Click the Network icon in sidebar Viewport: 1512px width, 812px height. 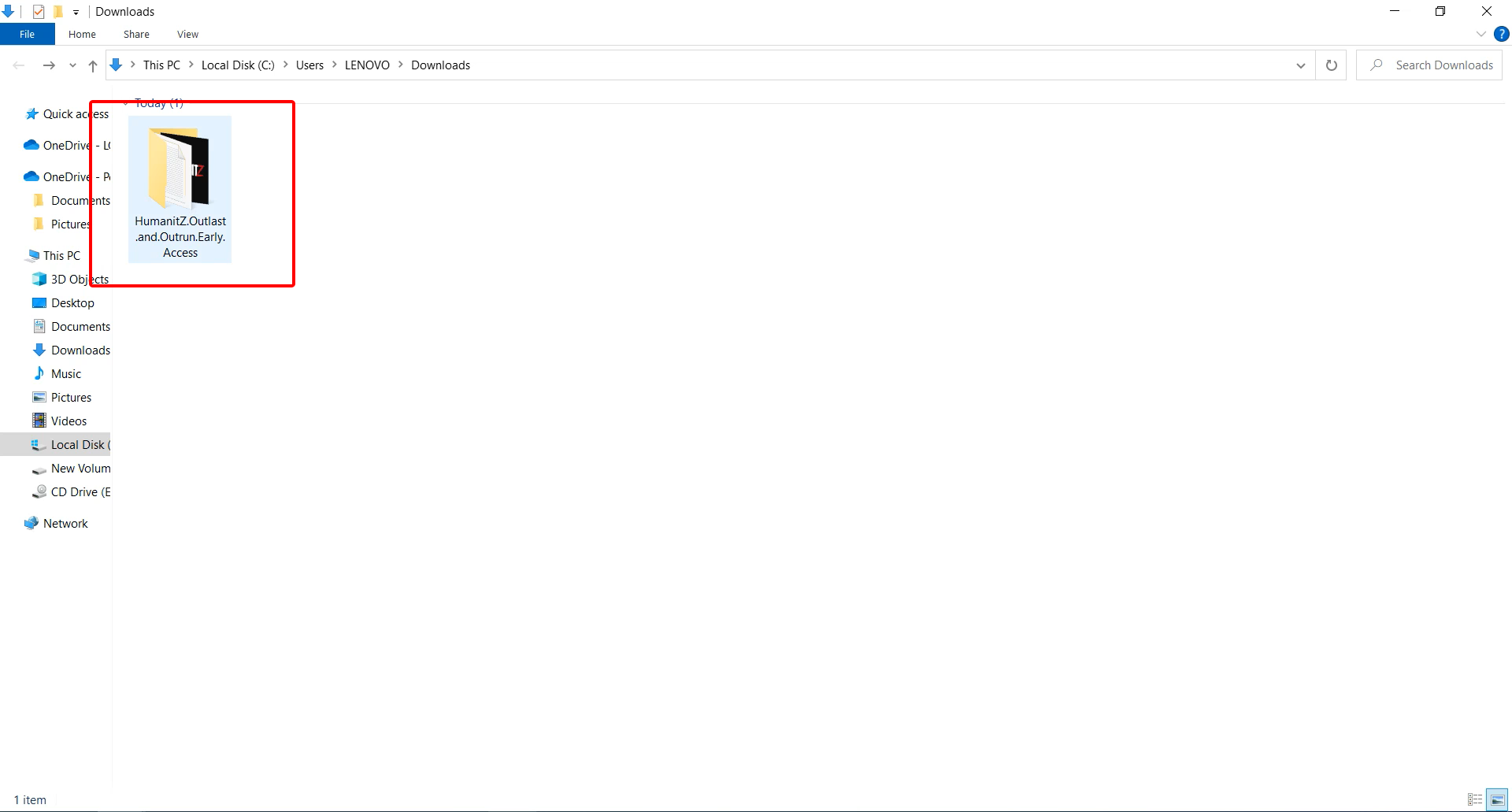click(x=31, y=524)
